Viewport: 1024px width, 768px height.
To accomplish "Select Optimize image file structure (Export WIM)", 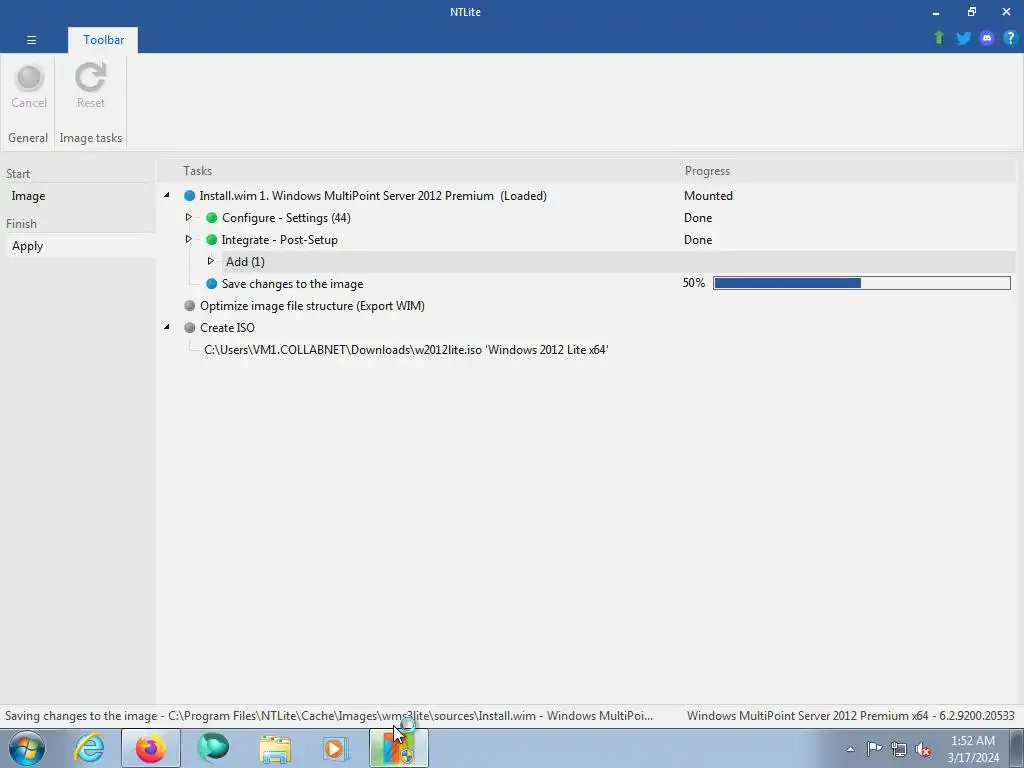I will point(312,306).
